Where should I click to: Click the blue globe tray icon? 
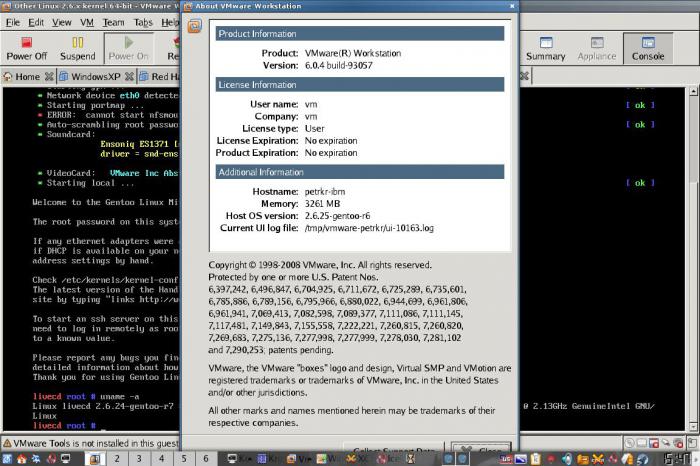642,459
